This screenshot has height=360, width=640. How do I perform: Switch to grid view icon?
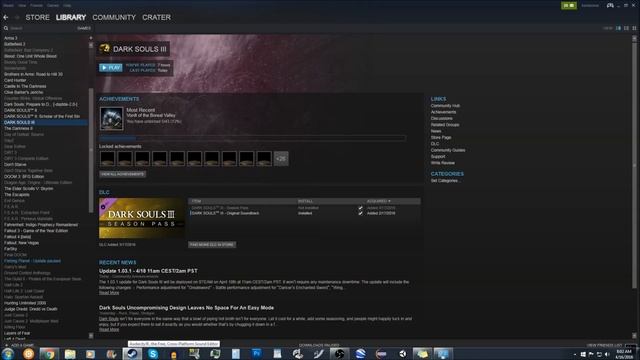tap(634, 28)
